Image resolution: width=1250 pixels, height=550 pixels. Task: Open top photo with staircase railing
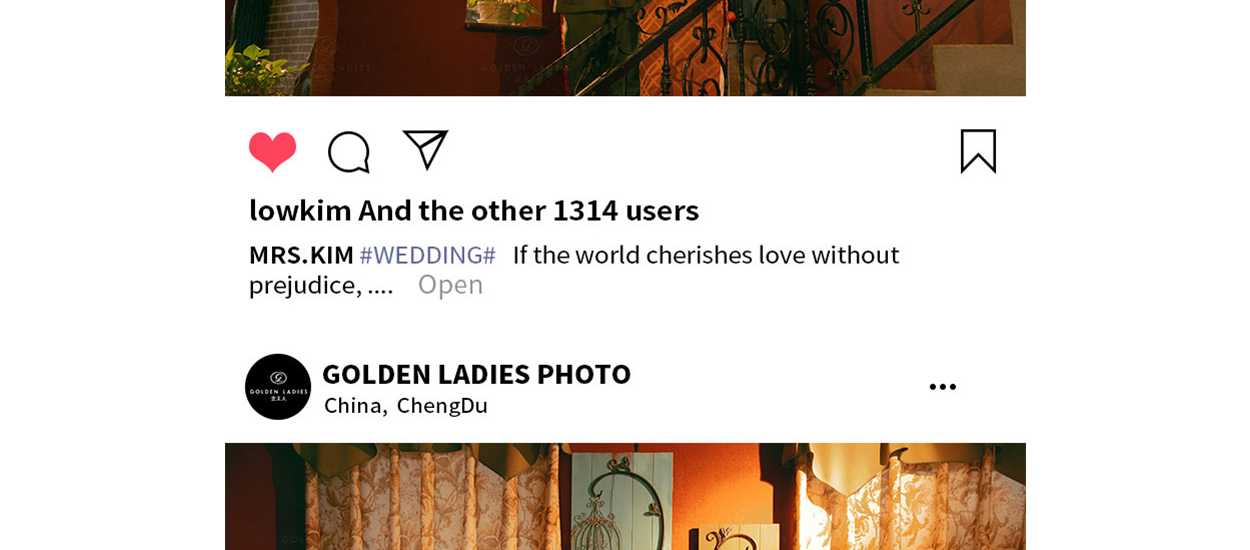[625, 48]
